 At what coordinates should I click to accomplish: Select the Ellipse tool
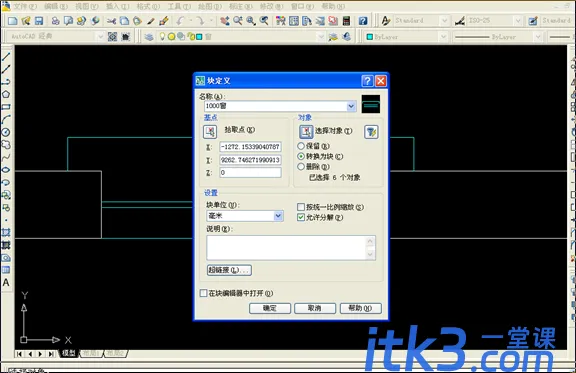(6, 170)
